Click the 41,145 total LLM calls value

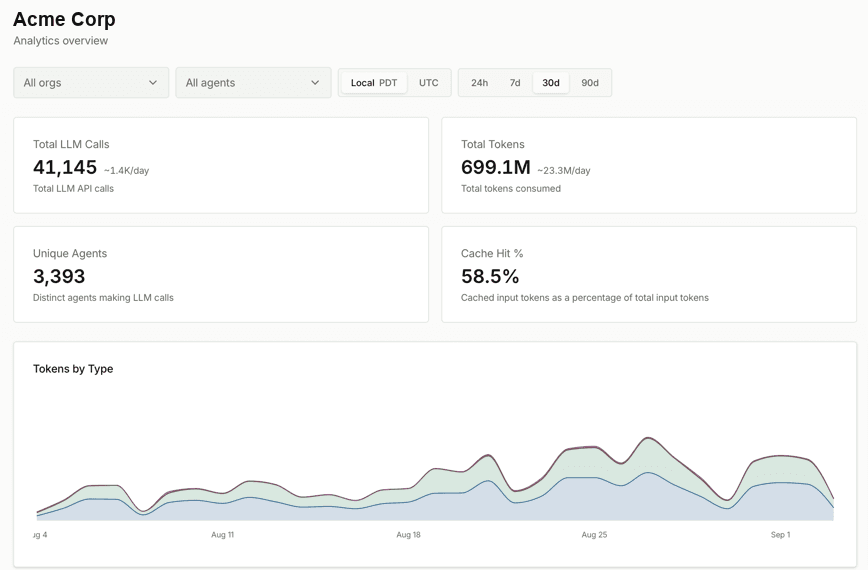pos(65,167)
